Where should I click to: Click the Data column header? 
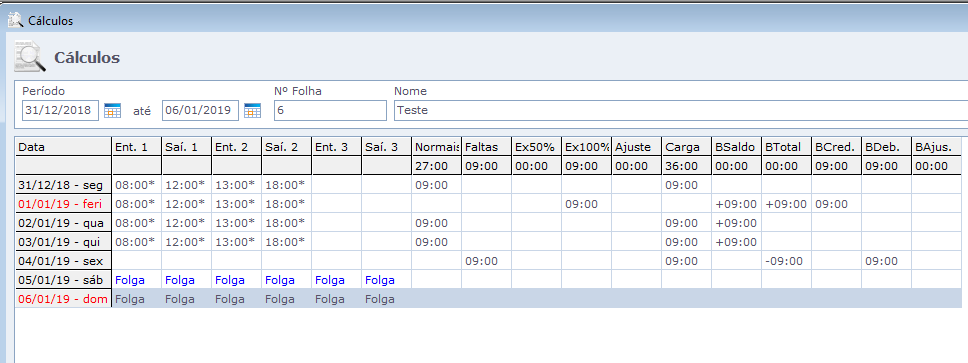pos(64,147)
